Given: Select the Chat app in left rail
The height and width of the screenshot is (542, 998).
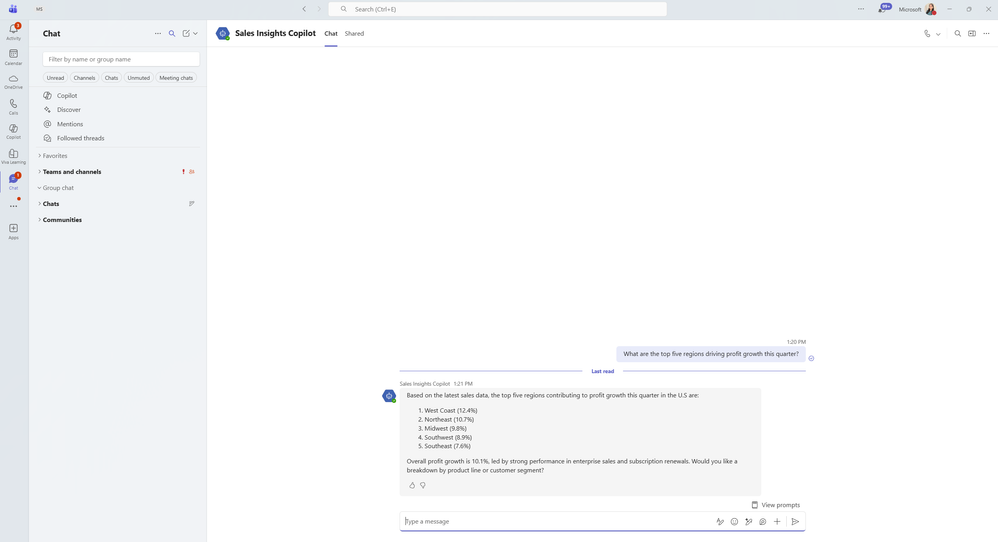Looking at the screenshot, I should tap(13, 181).
